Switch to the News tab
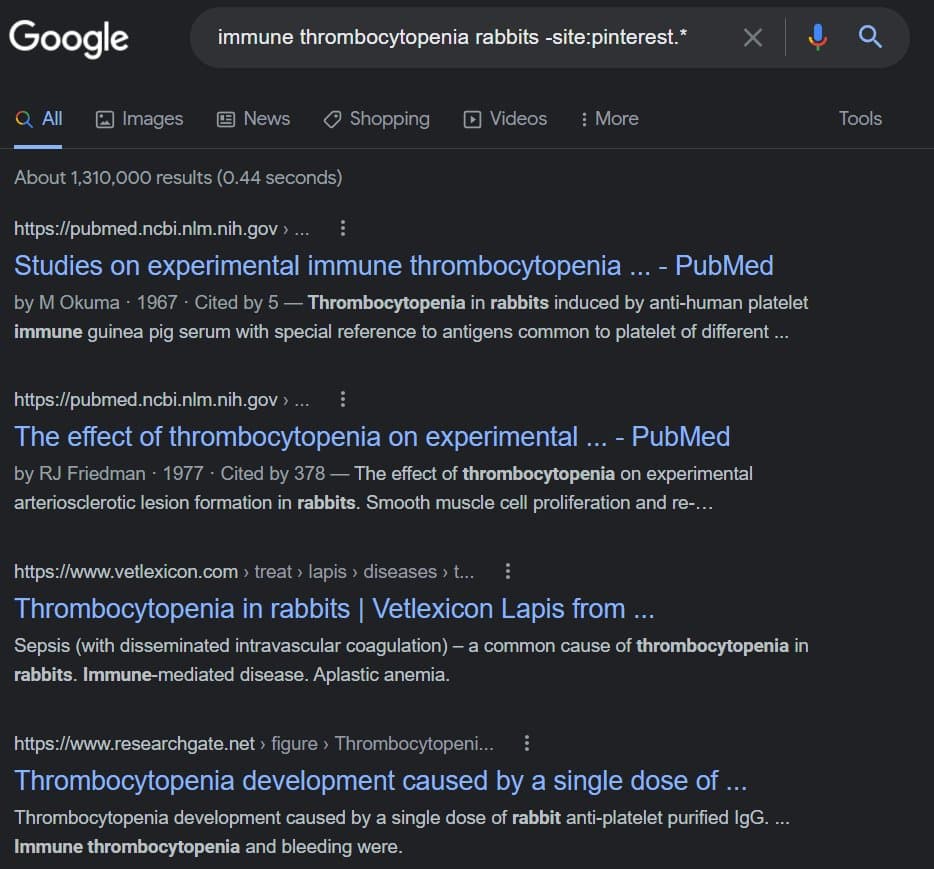This screenshot has height=869, width=934. click(254, 119)
